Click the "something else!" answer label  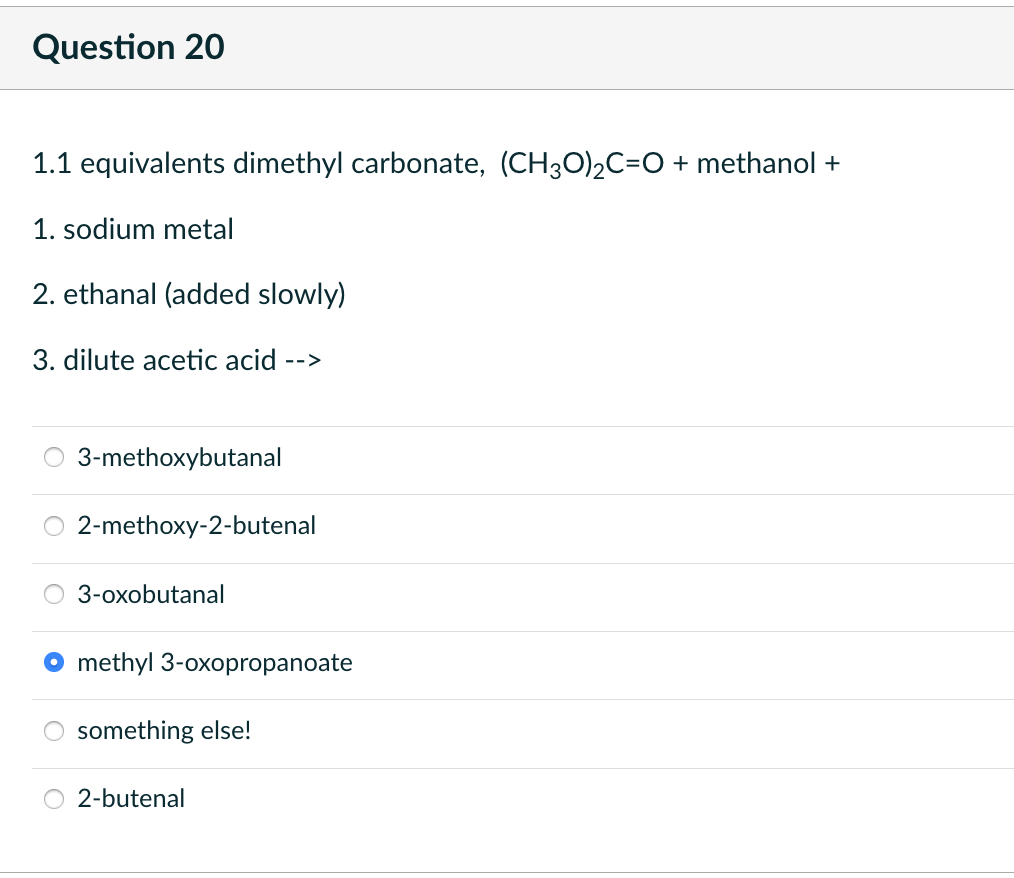164,731
